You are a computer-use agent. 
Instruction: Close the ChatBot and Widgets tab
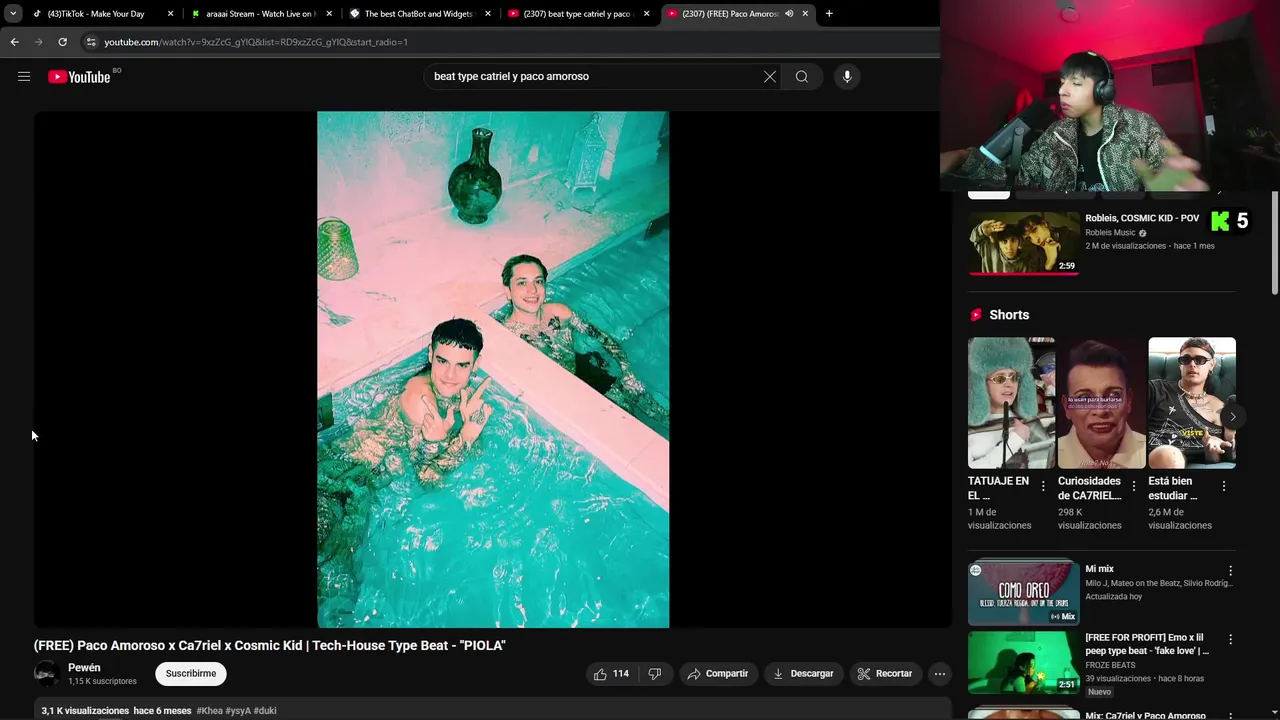[488, 14]
